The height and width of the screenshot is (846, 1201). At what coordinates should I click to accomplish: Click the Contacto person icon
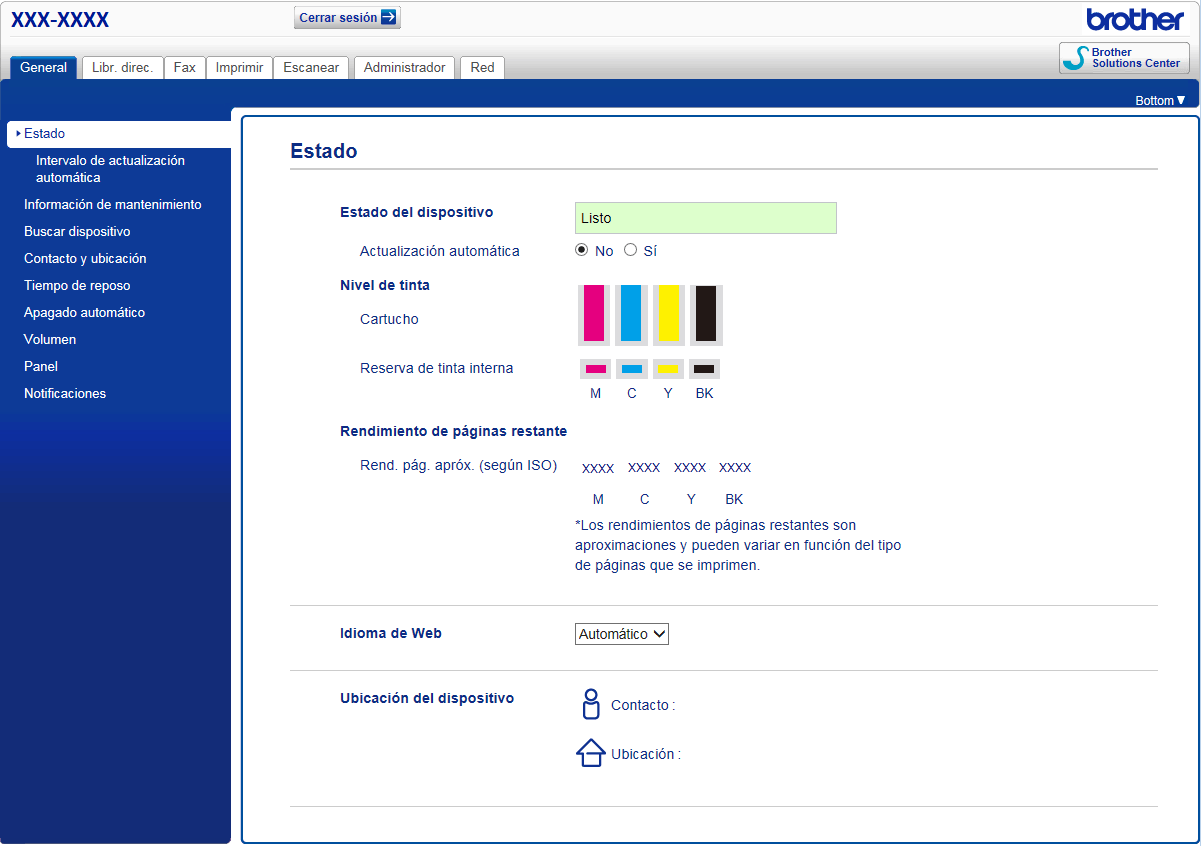(x=591, y=704)
